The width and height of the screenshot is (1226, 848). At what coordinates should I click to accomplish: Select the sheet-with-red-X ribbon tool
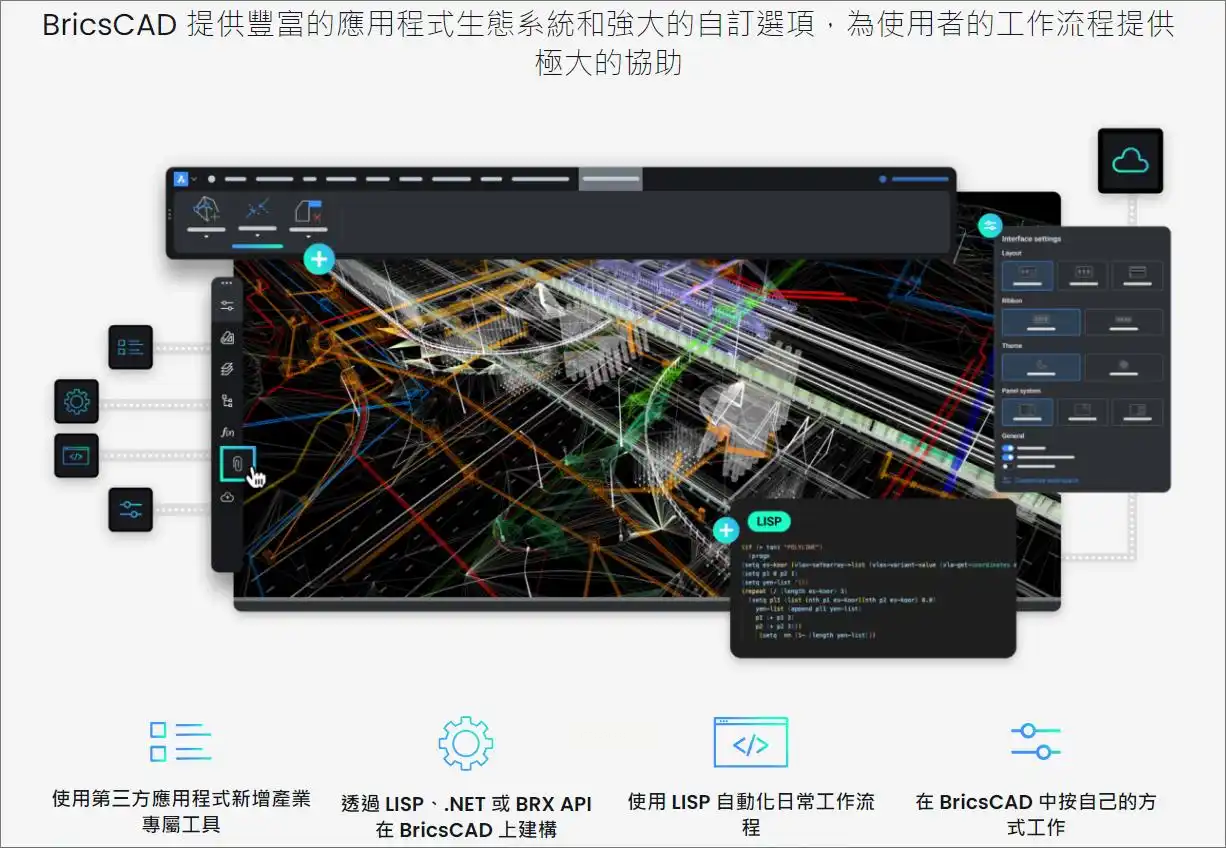click(308, 210)
